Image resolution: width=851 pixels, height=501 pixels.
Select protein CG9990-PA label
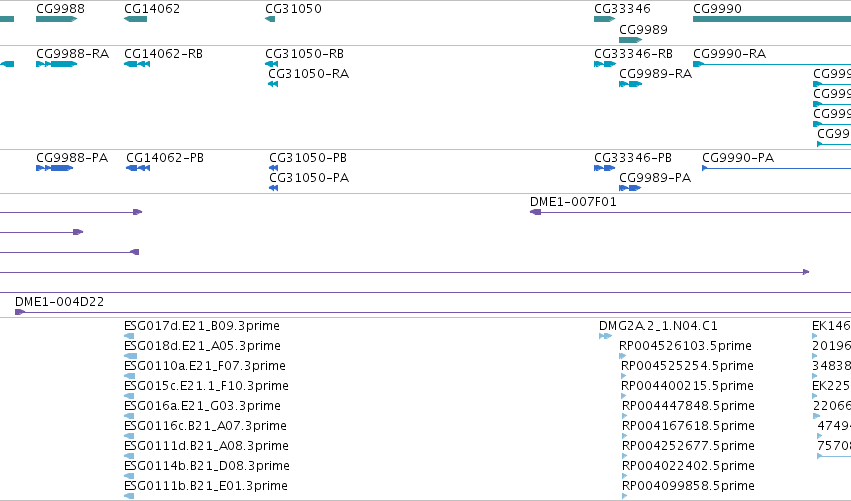pos(738,158)
